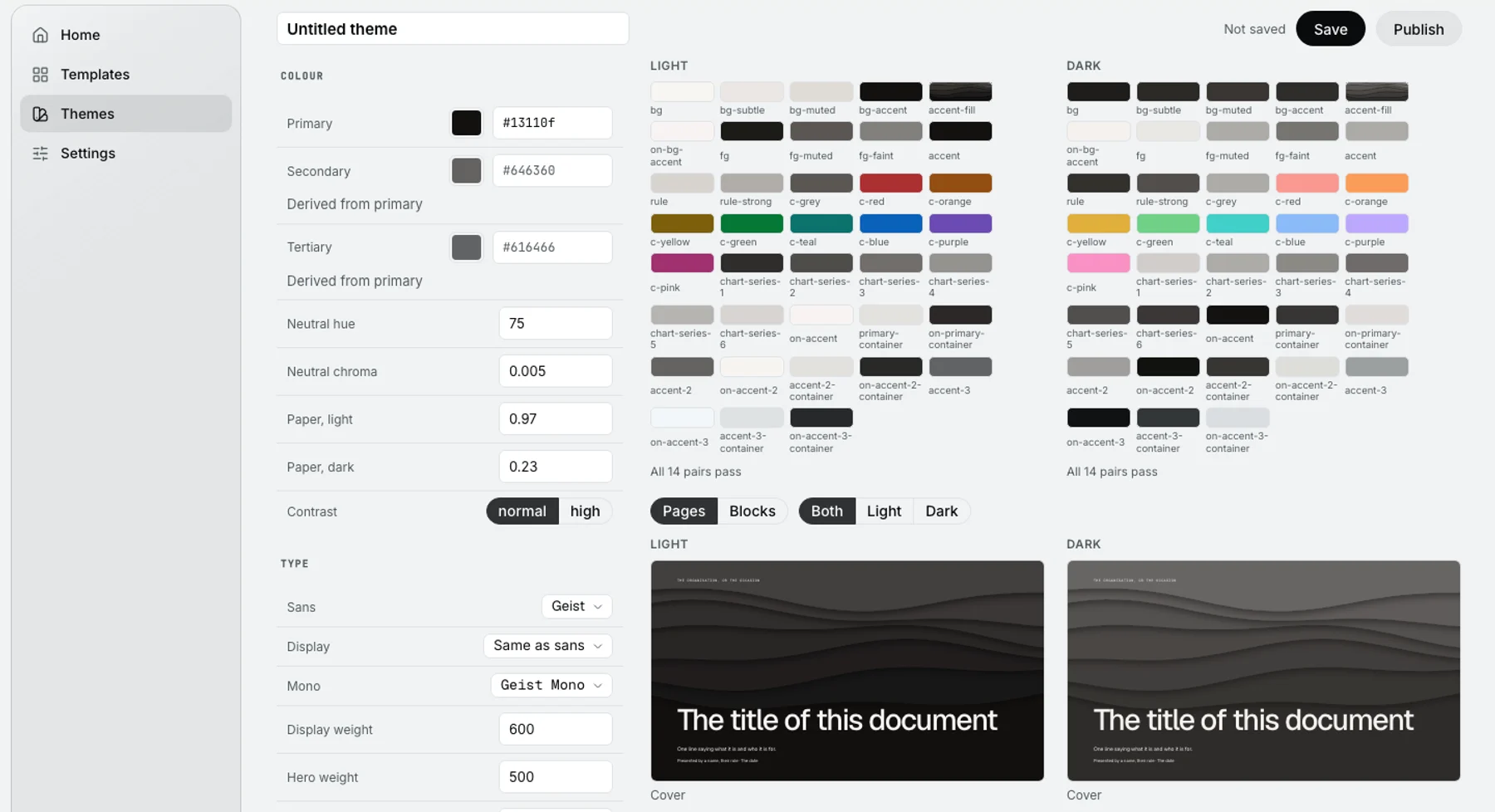Viewport: 1495px width, 812px height.
Task: Edit the Display weight field
Action: (556, 729)
